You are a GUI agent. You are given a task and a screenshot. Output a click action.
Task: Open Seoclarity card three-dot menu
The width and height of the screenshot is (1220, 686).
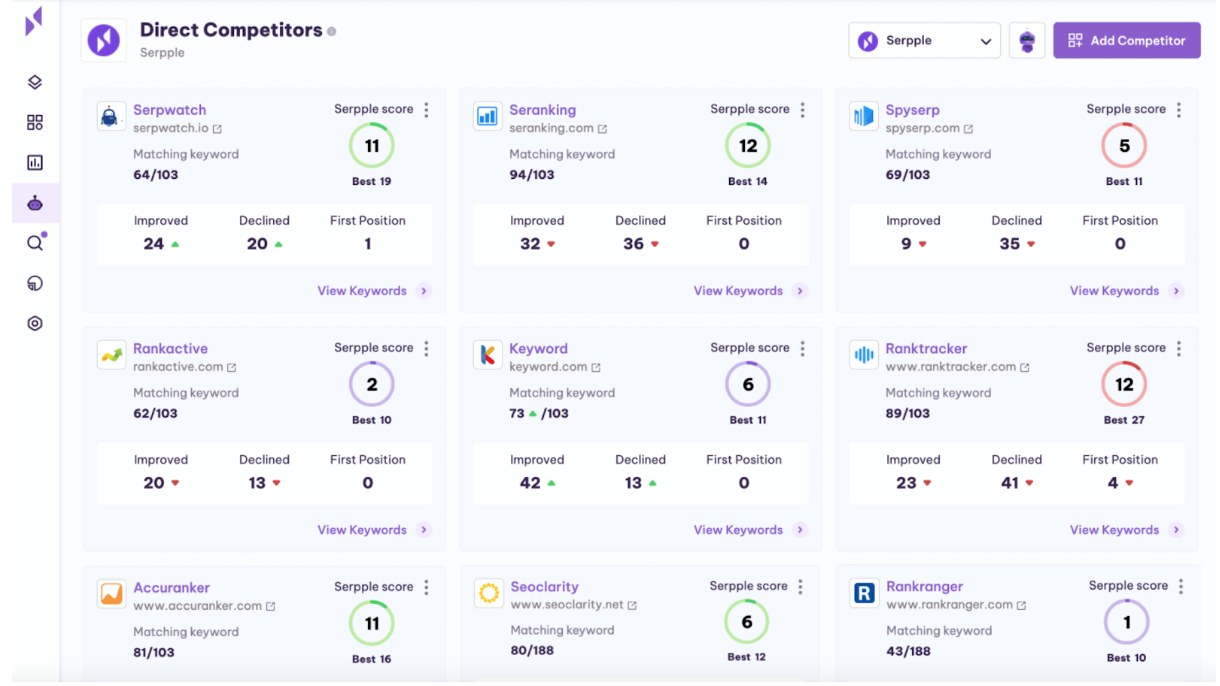[x=801, y=587]
